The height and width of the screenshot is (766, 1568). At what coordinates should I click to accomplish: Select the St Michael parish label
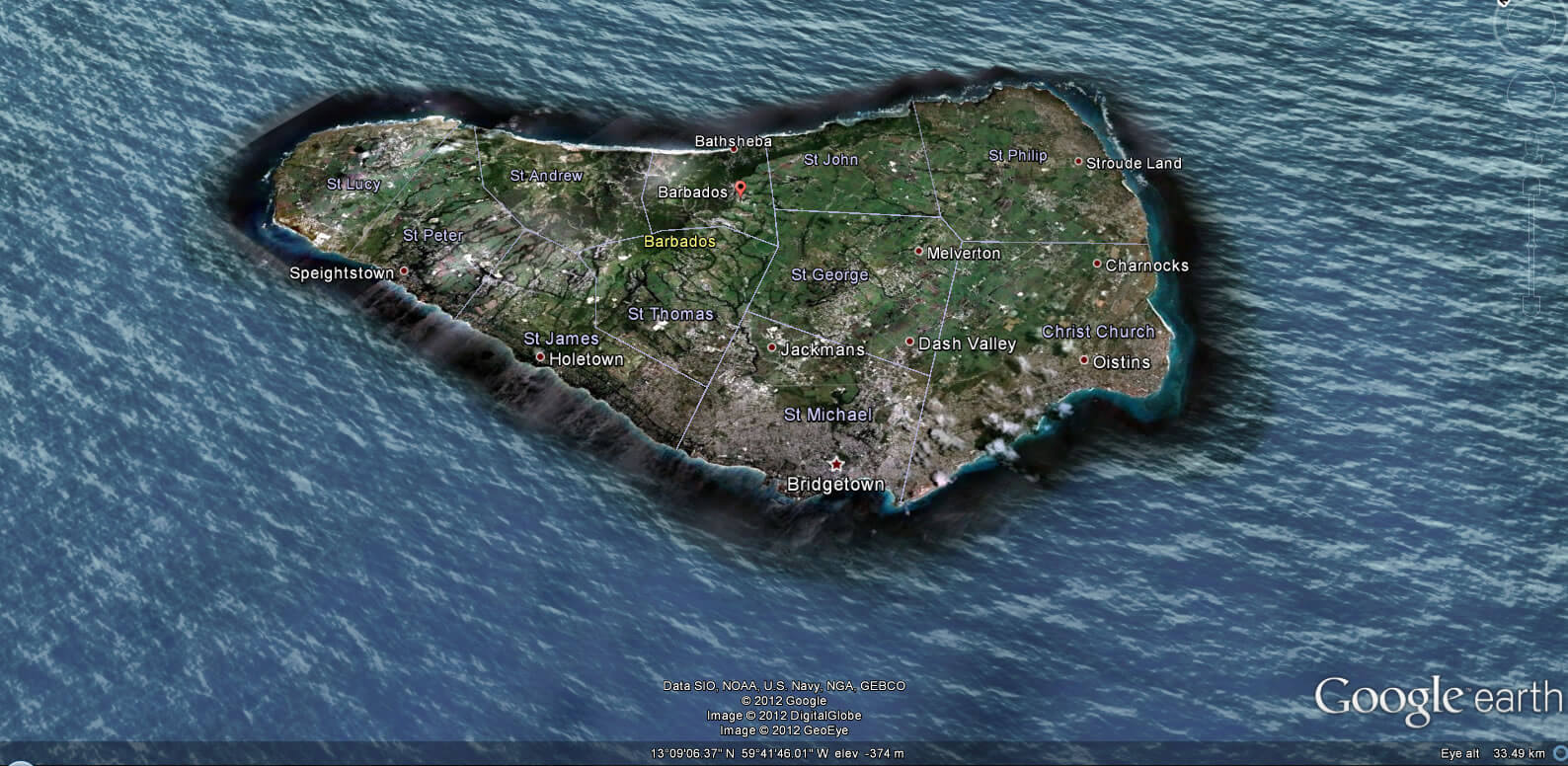pyautogui.click(x=827, y=415)
